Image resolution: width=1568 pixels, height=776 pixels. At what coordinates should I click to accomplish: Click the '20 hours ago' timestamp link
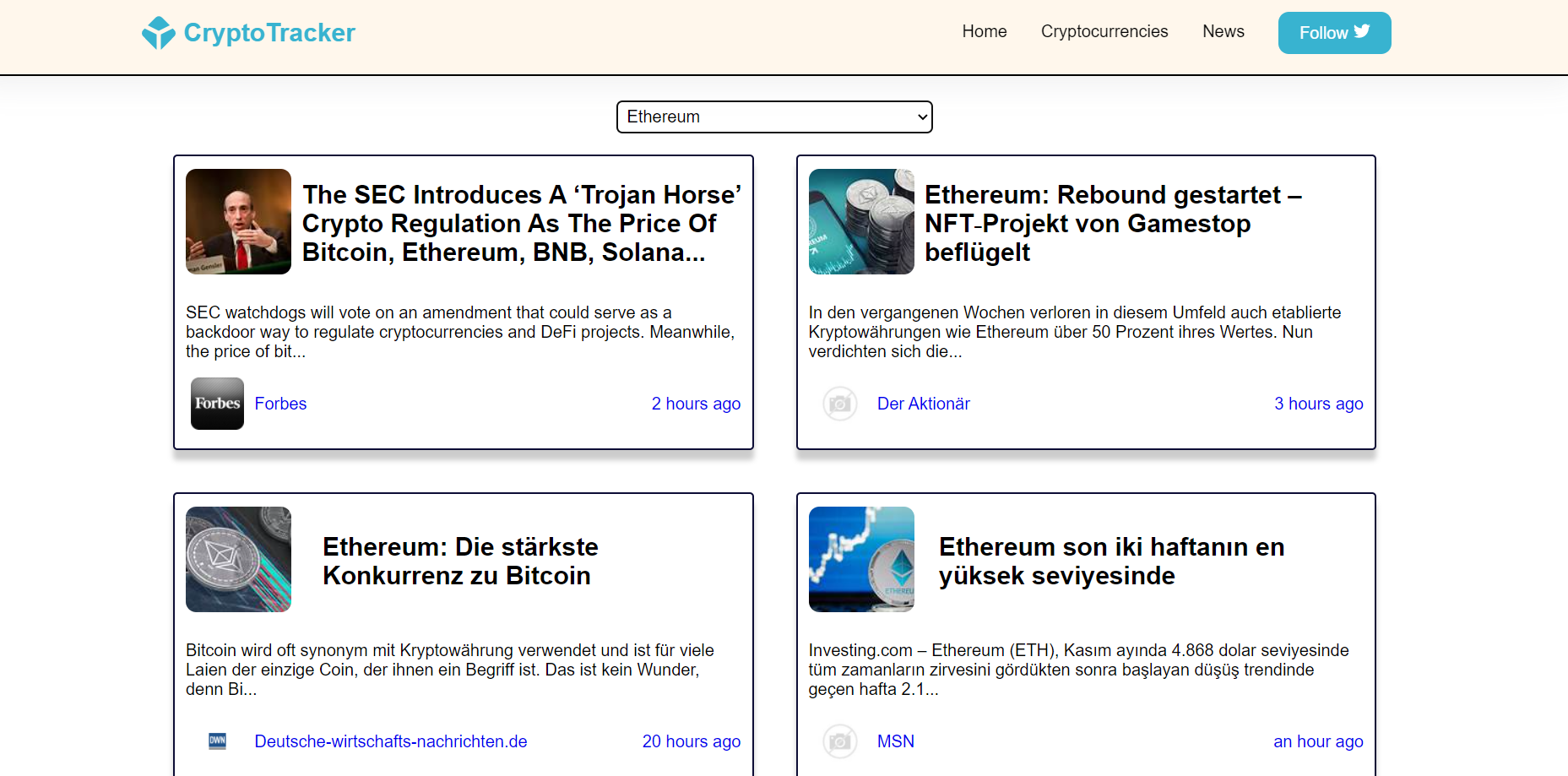click(x=691, y=741)
